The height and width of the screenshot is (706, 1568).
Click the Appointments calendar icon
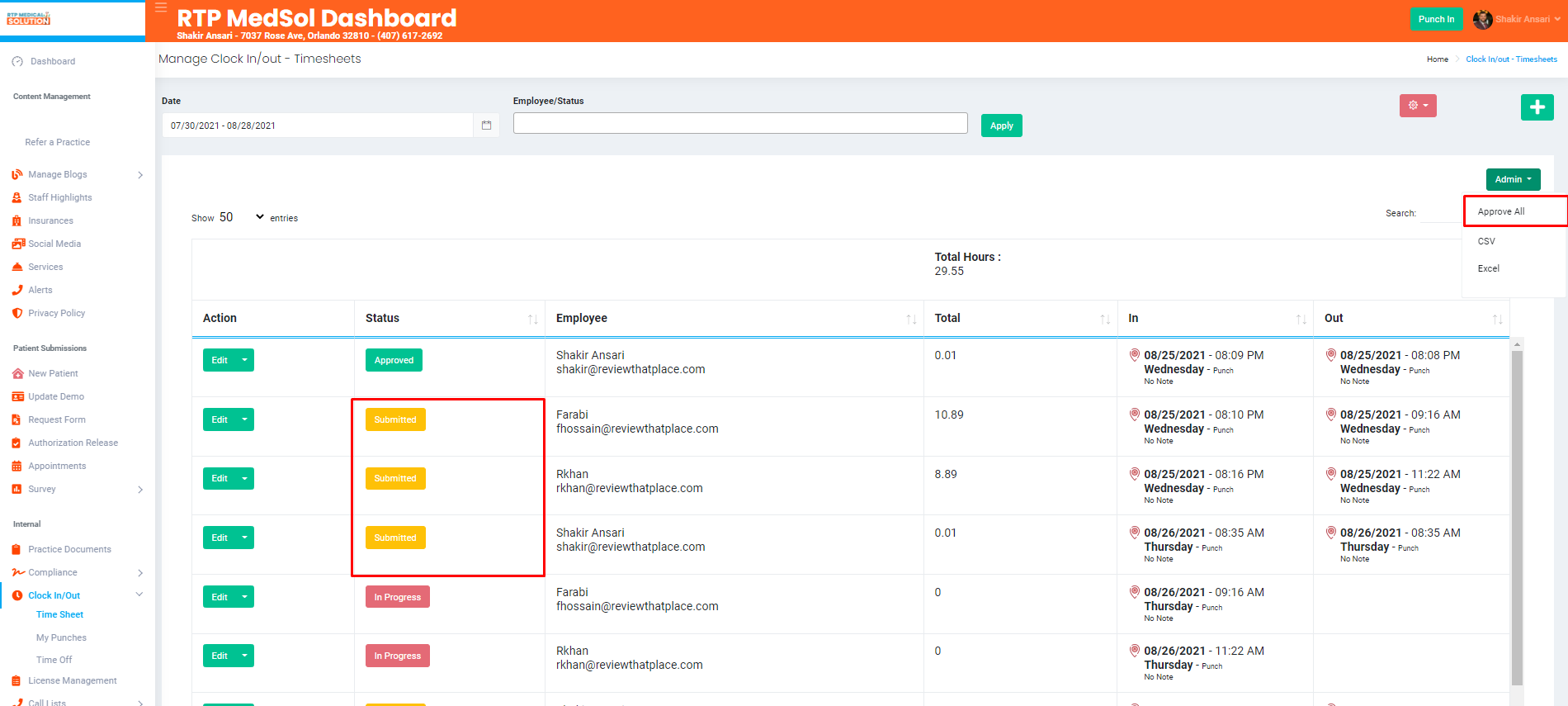pyautogui.click(x=17, y=466)
